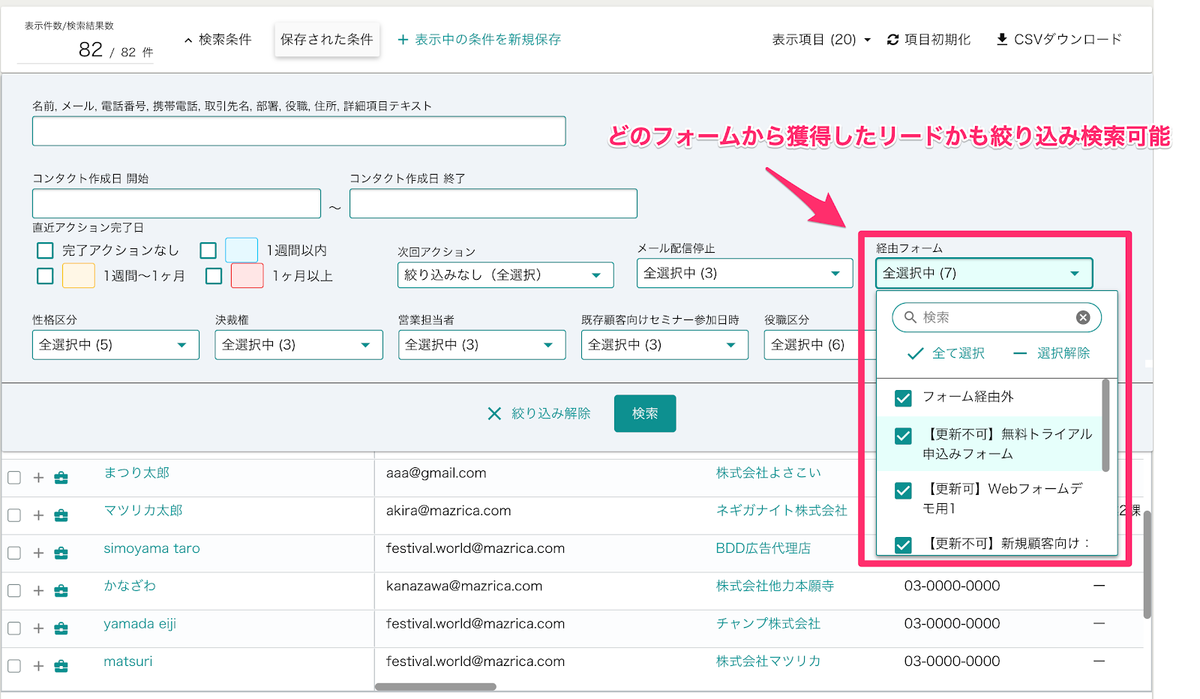Click the CSV download icon
1200x699 pixels.
(x=1002, y=40)
